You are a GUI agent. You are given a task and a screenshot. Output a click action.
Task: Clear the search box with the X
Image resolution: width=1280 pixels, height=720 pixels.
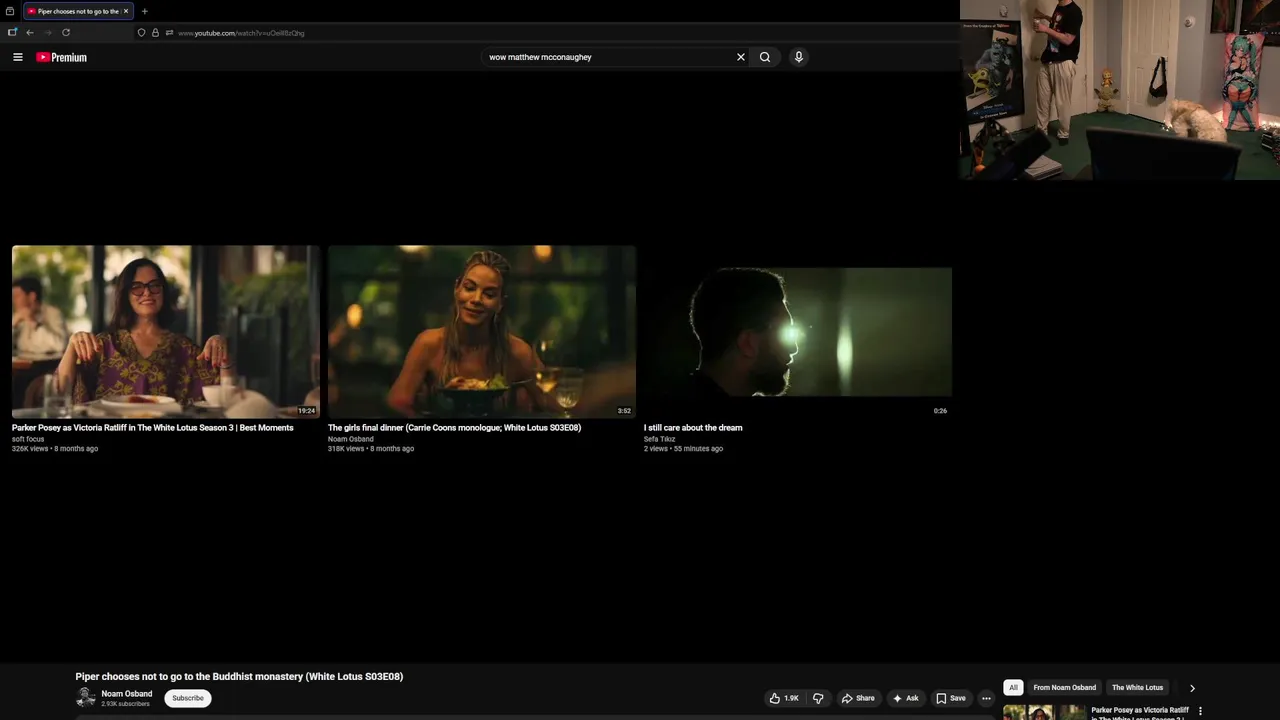741,57
